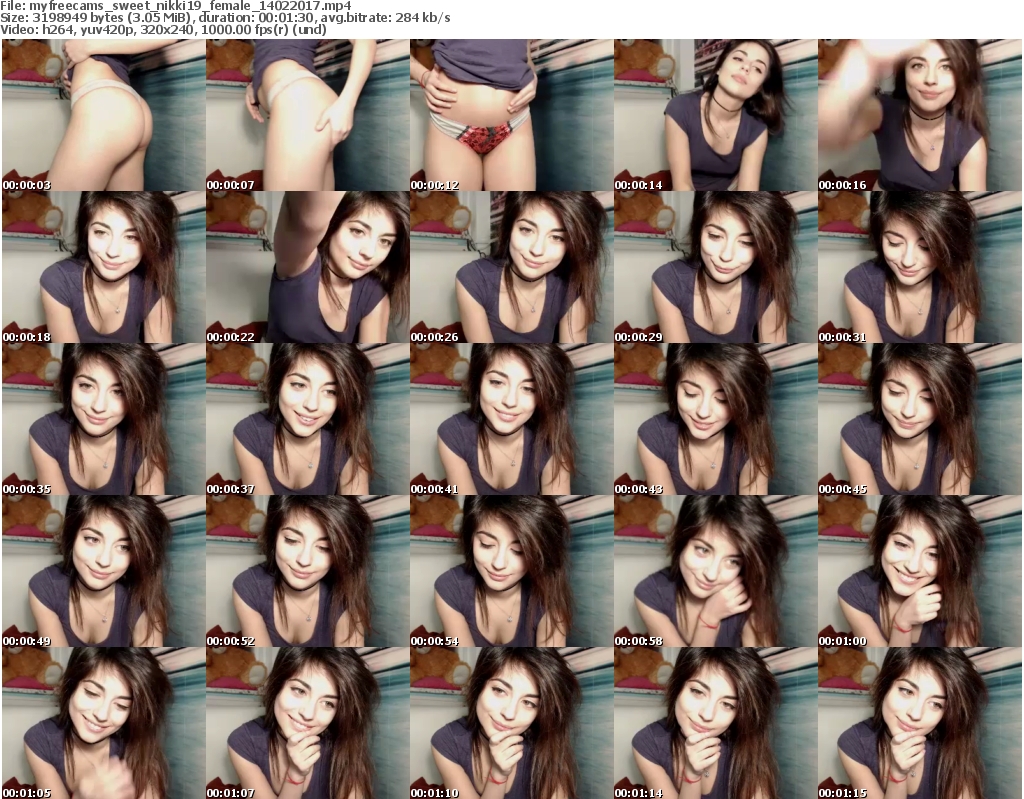Select the frame stamped 00:00:45

pyautogui.click(x=920, y=419)
